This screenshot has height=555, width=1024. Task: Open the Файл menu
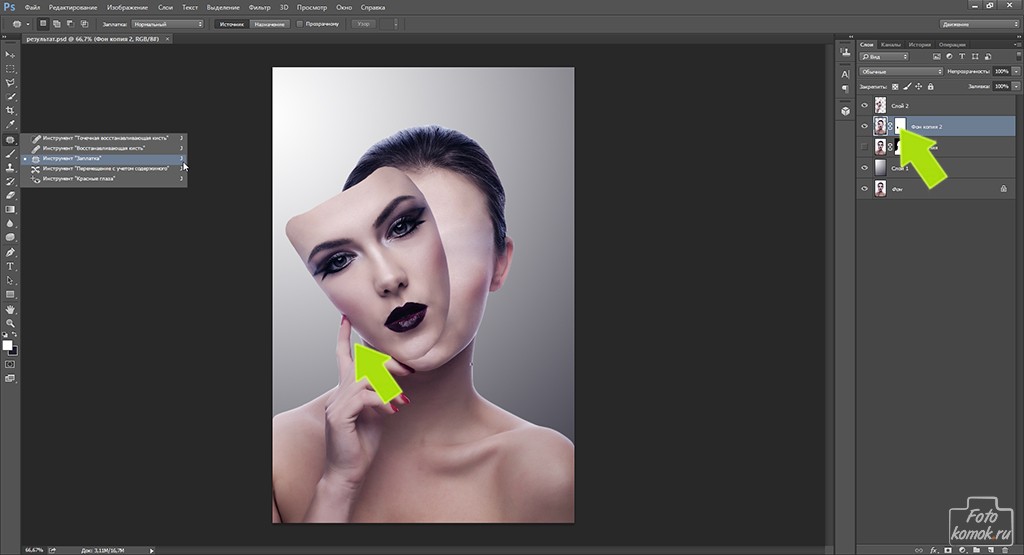coord(32,7)
